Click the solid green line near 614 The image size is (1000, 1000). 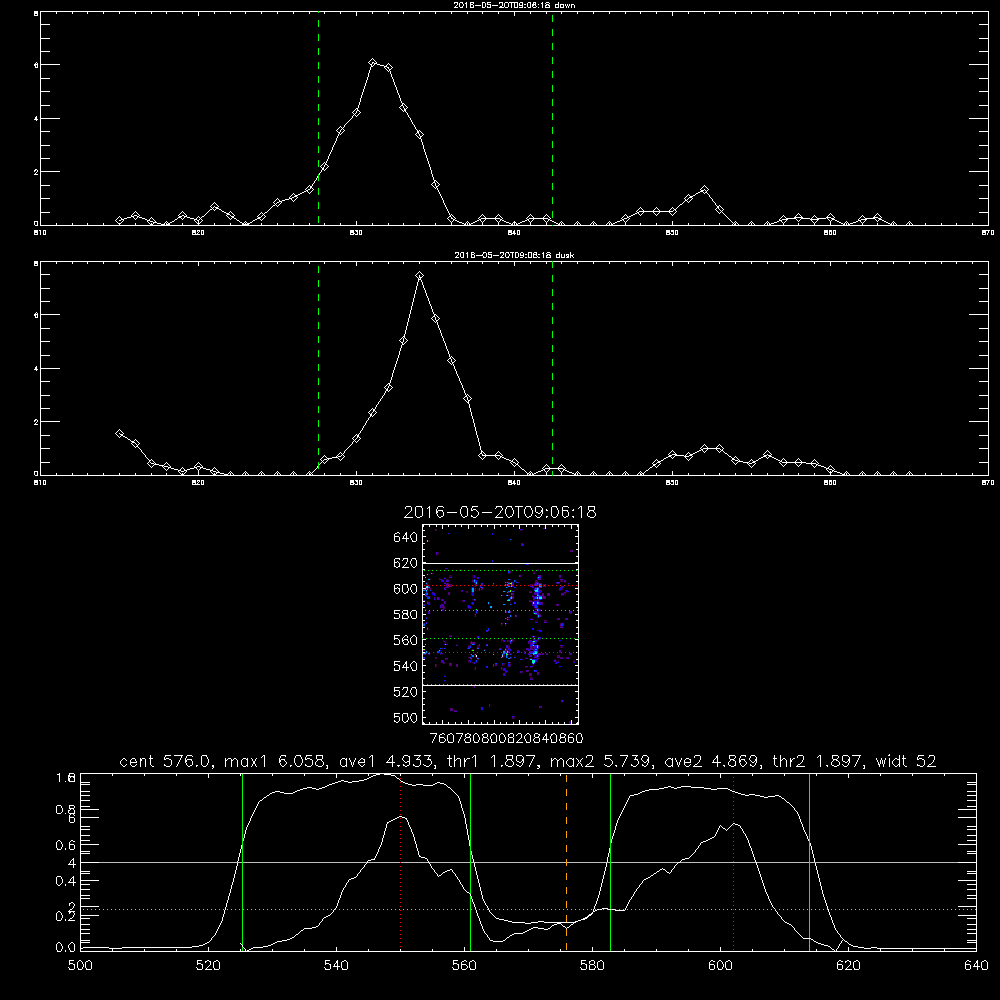[x=809, y=862]
